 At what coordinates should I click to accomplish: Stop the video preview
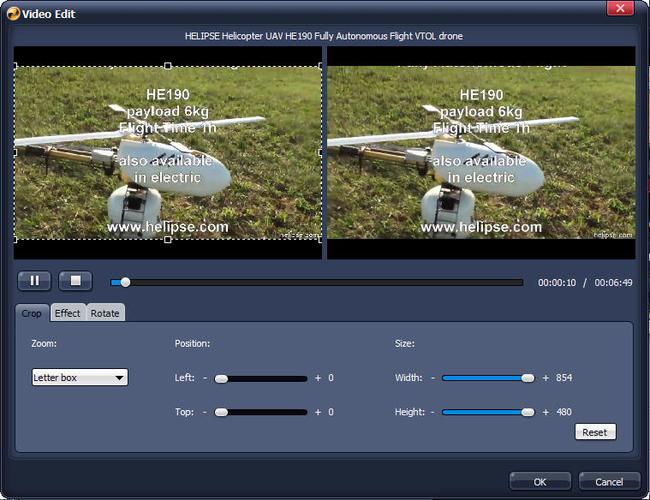pyautogui.click(x=75, y=281)
